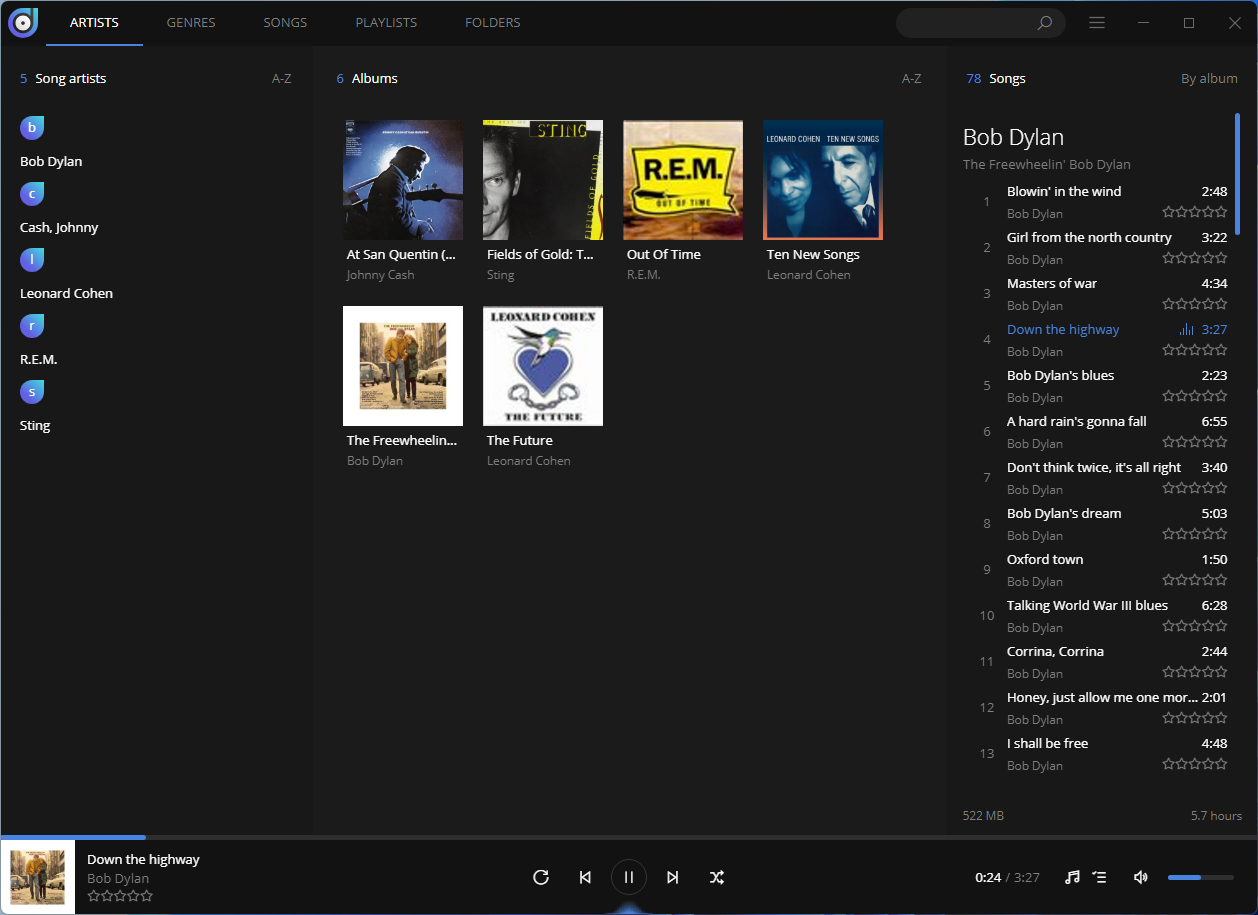Set star rating for Masters of war

[x=1195, y=304]
